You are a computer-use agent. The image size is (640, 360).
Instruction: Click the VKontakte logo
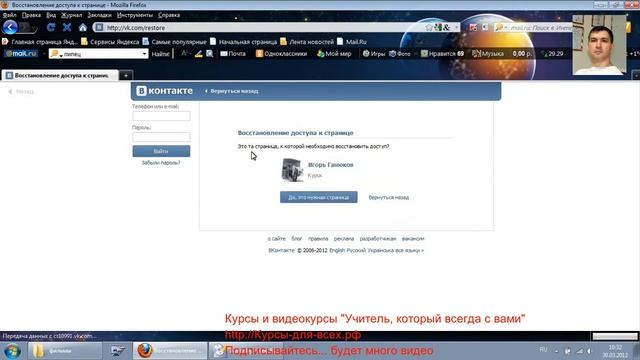pos(164,91)
